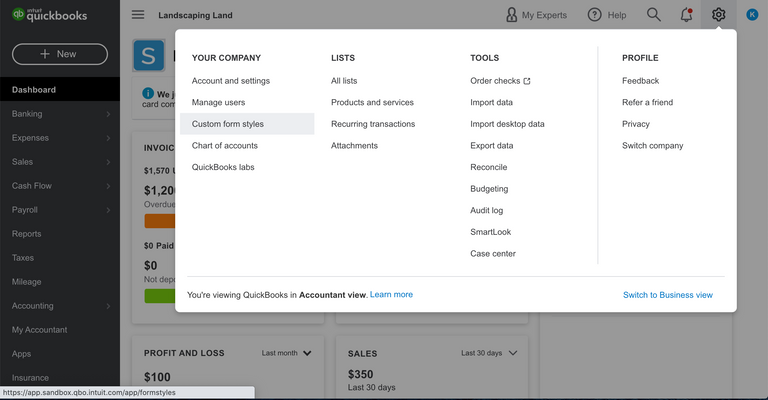
Task: Open Chart of accounts
Action: coord(225,146)
